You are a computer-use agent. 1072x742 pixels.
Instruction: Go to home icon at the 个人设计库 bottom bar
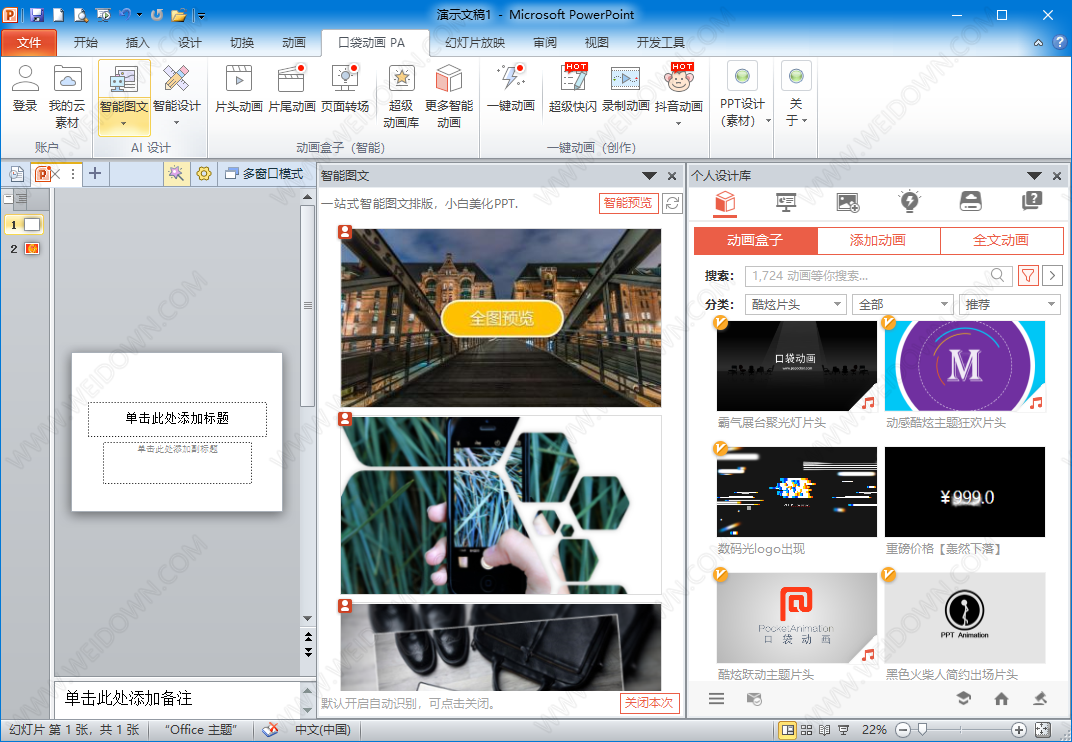click(1002, 699)
